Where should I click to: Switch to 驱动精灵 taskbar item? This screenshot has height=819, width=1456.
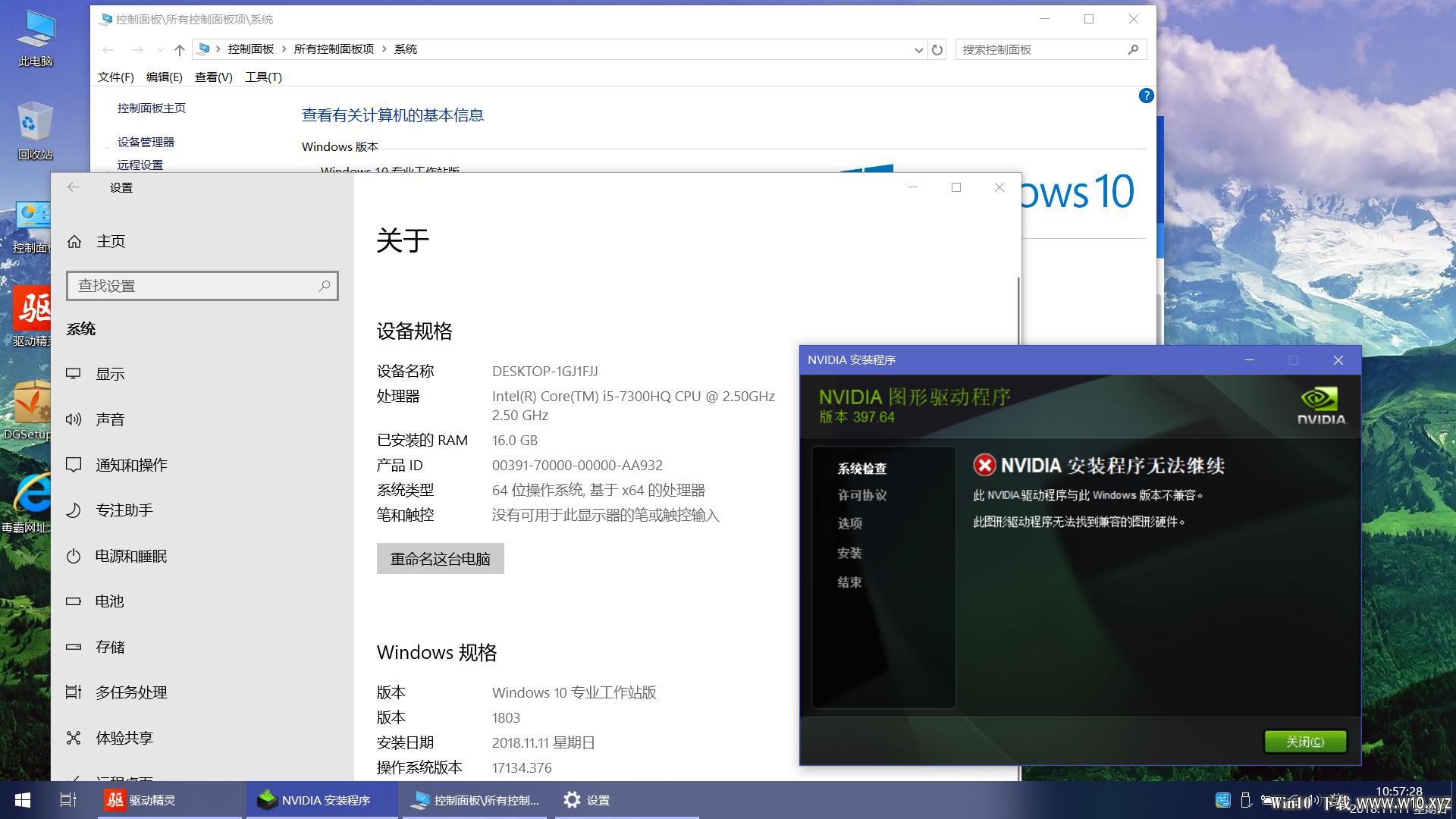(x=169, y=800)
